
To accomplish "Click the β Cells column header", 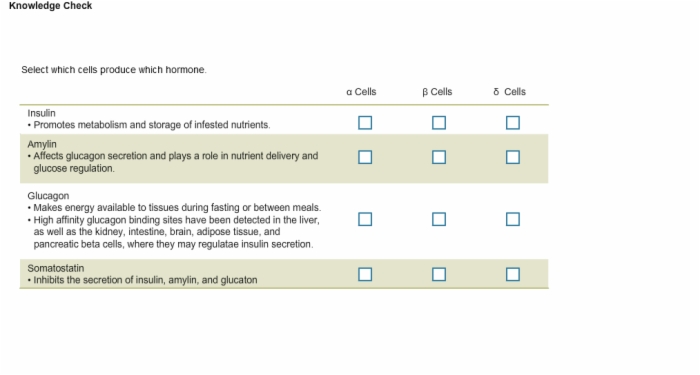I will [x=437, y=92].
